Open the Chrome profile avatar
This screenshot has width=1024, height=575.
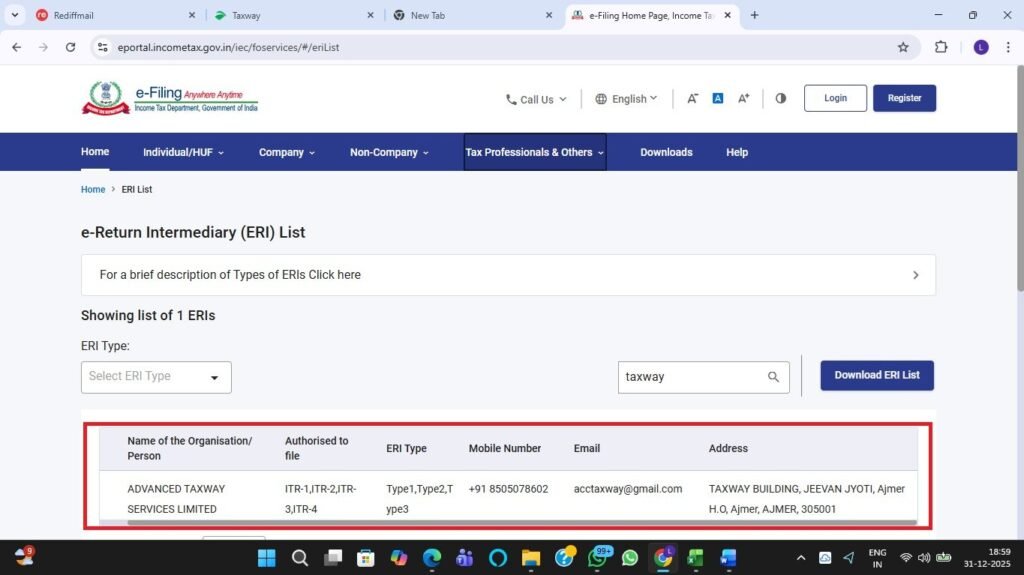tap(981, 47)
